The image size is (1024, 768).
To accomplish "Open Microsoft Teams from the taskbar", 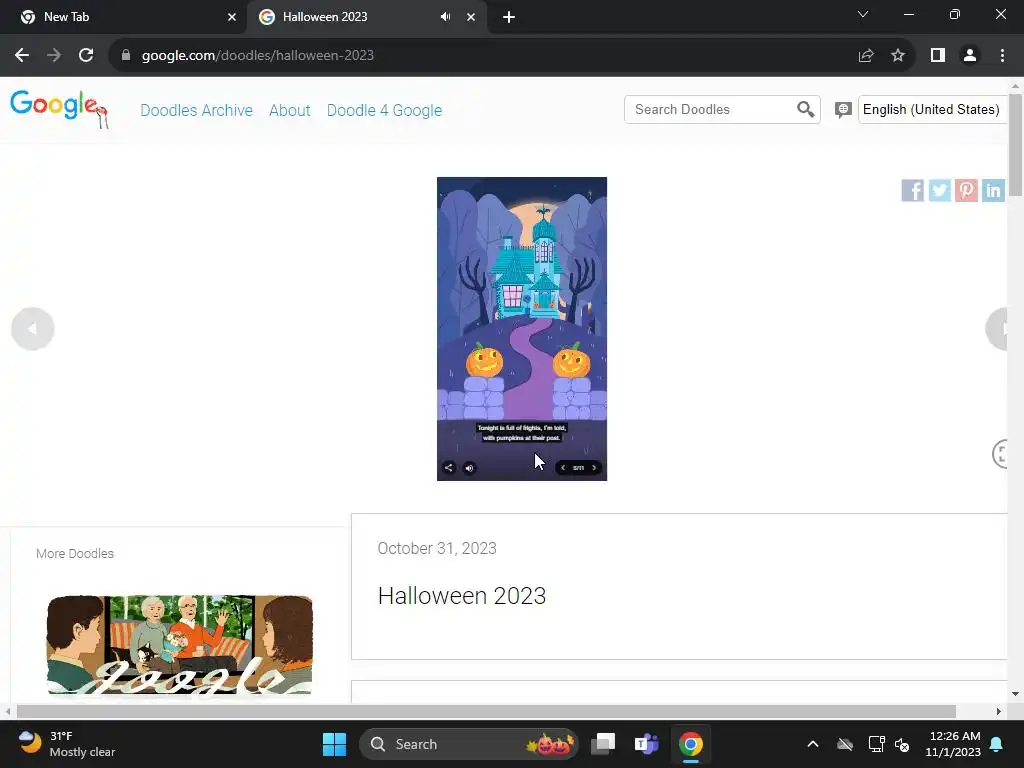I will pyautogui.click(x=647, y=744).
